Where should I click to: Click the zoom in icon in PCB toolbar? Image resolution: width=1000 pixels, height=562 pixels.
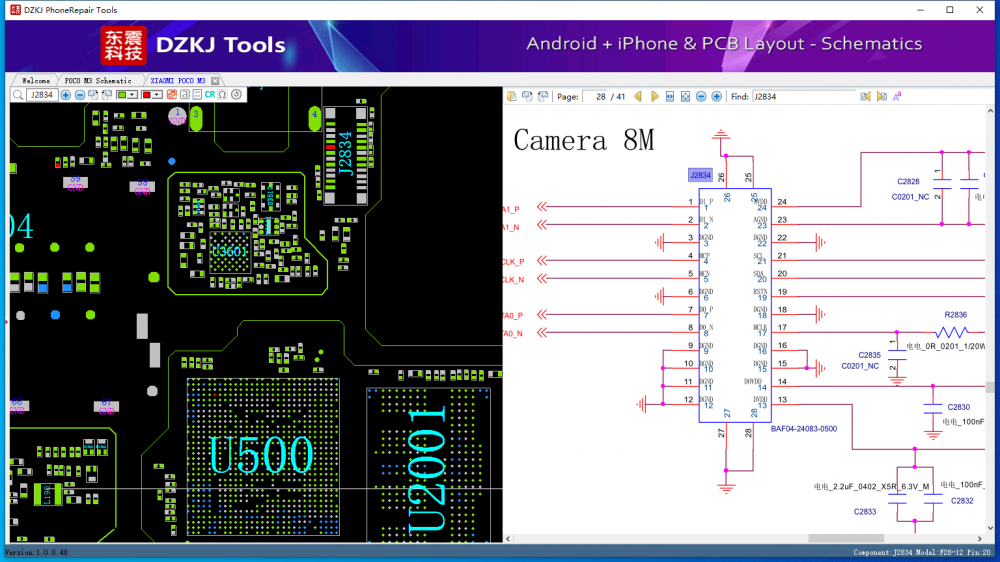(x=65, y=95)
